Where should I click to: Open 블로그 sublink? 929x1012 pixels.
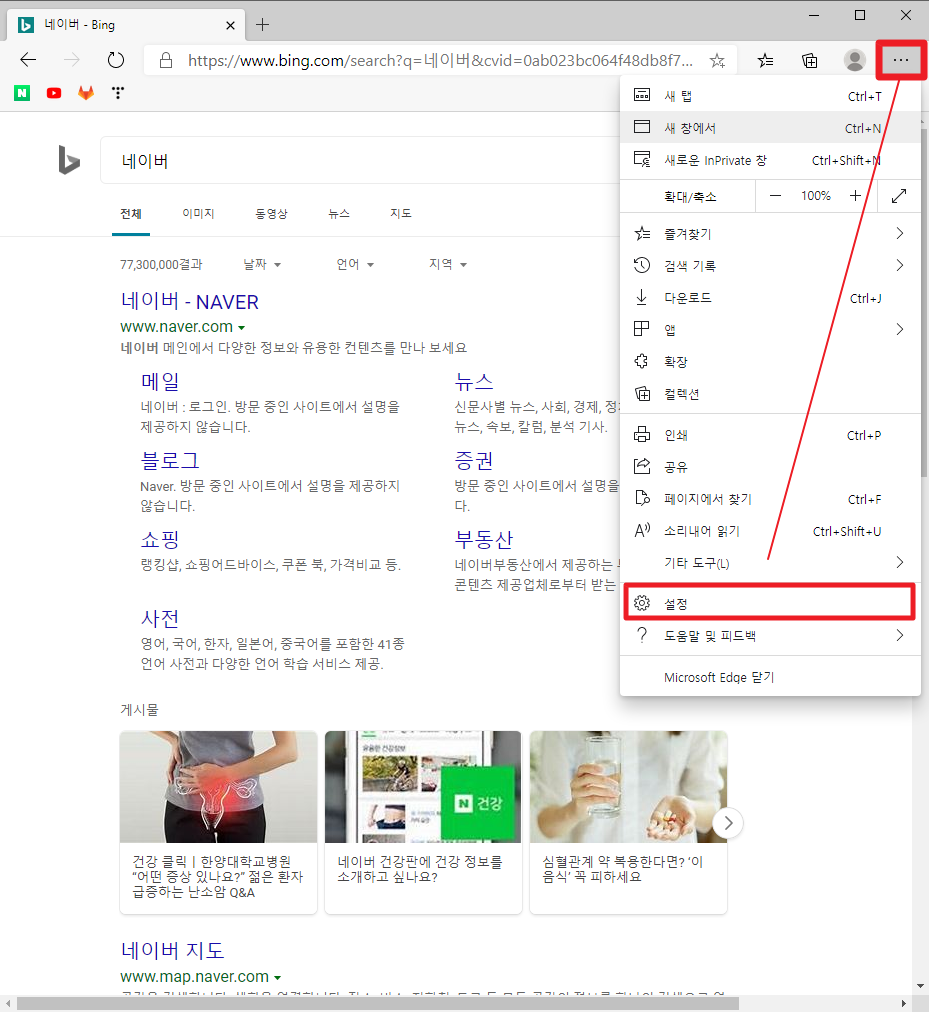170,461
